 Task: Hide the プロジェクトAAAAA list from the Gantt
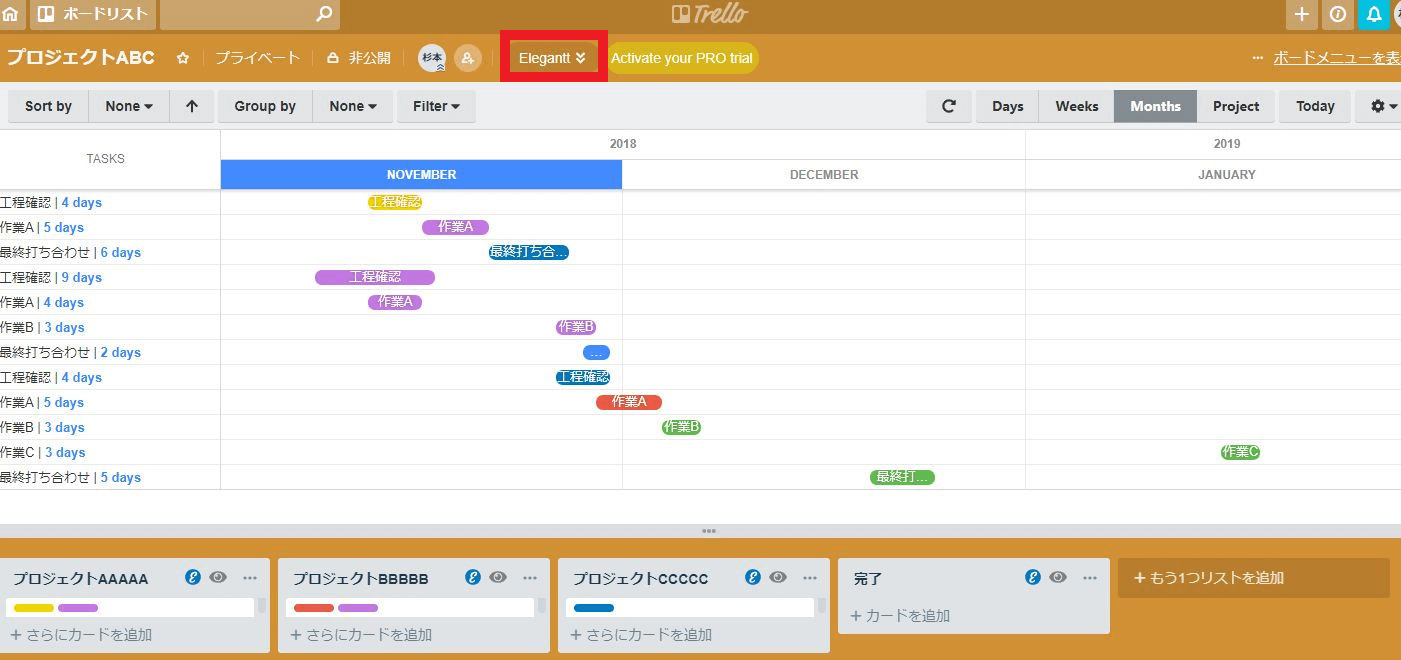pos(218,577)
